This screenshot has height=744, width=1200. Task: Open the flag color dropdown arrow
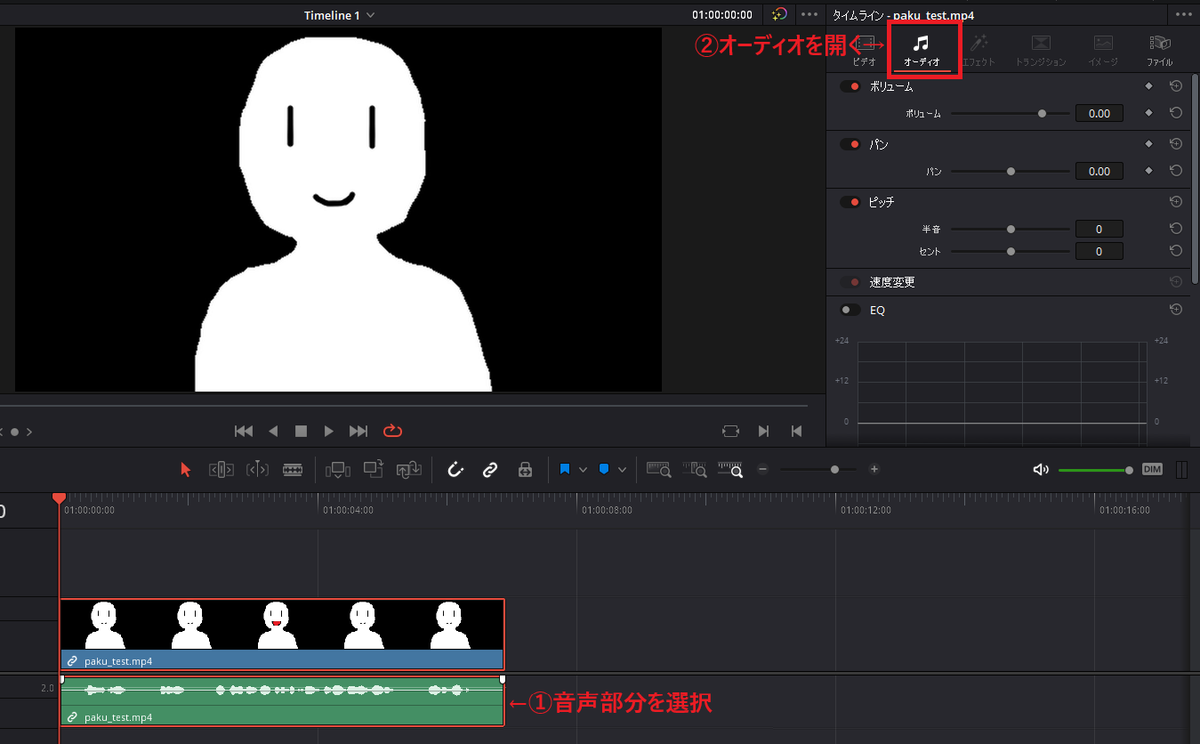[x=582, y=469]
